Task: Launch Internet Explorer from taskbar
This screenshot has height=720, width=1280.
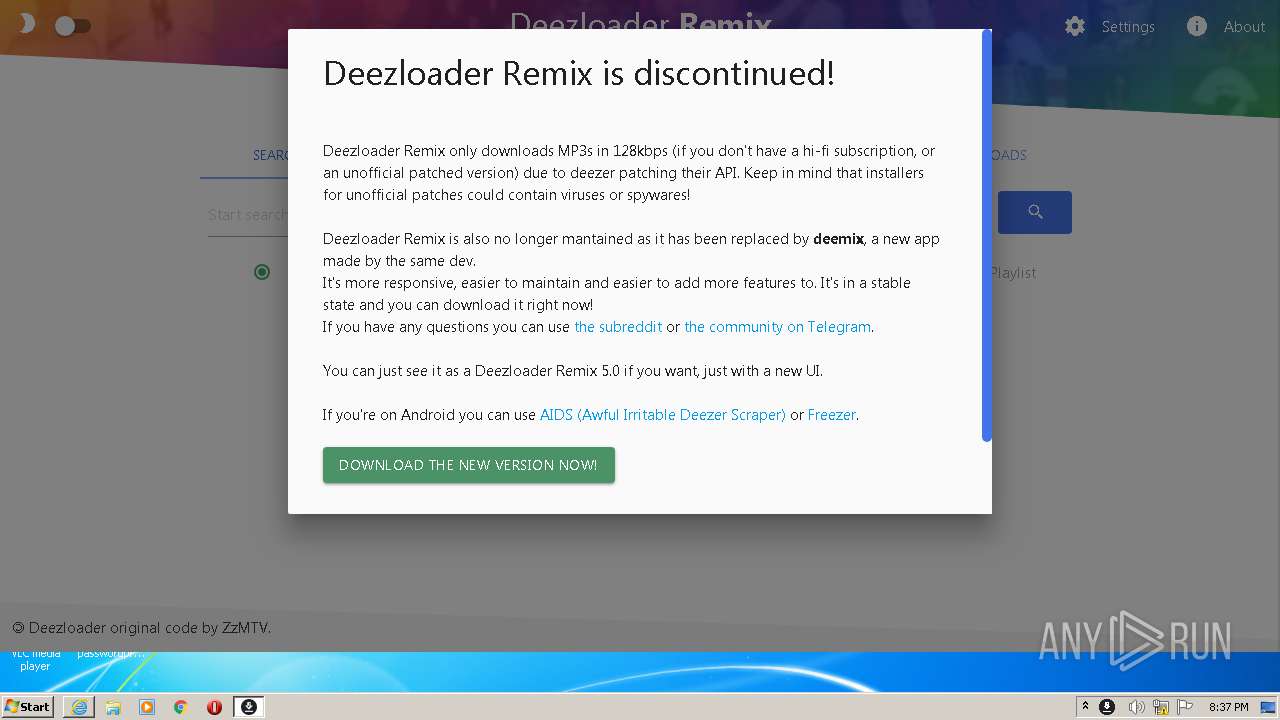Action: [x=79, y=707]
